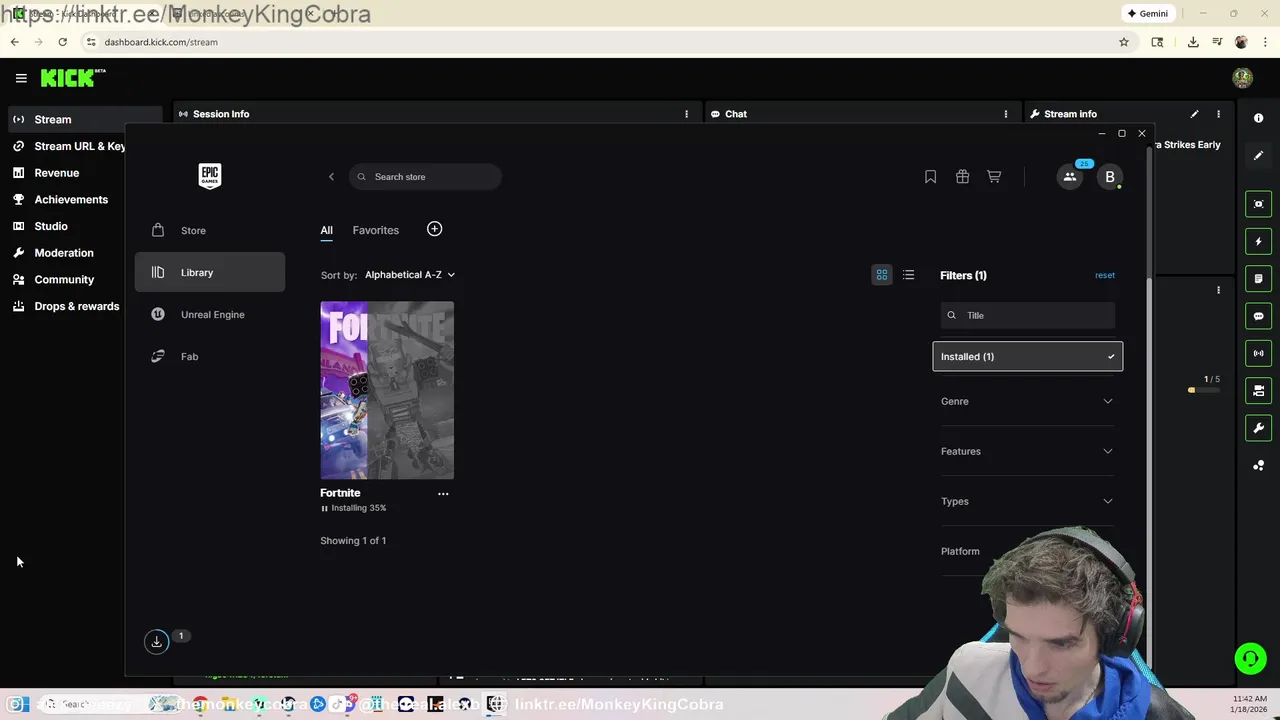The image size is (1280, 720).
Task: Open the friends list icon
Action: [1070, 177]
